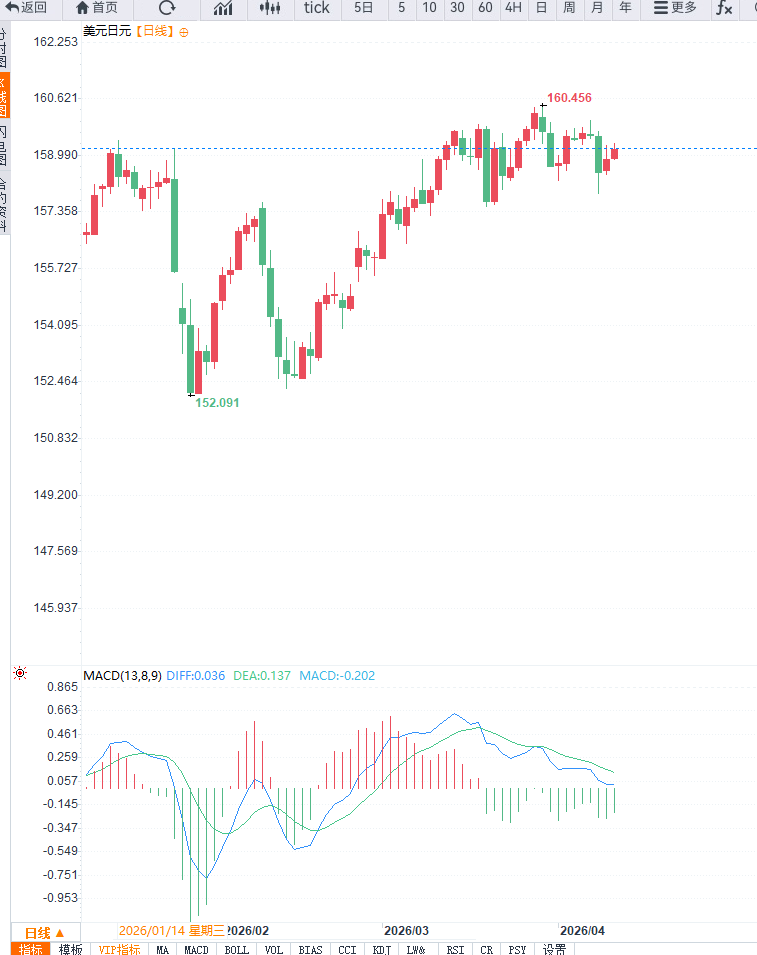This screenshot has height=955, width=757.
Task: Open the fx formula function tool
Action: coord(724,8)
